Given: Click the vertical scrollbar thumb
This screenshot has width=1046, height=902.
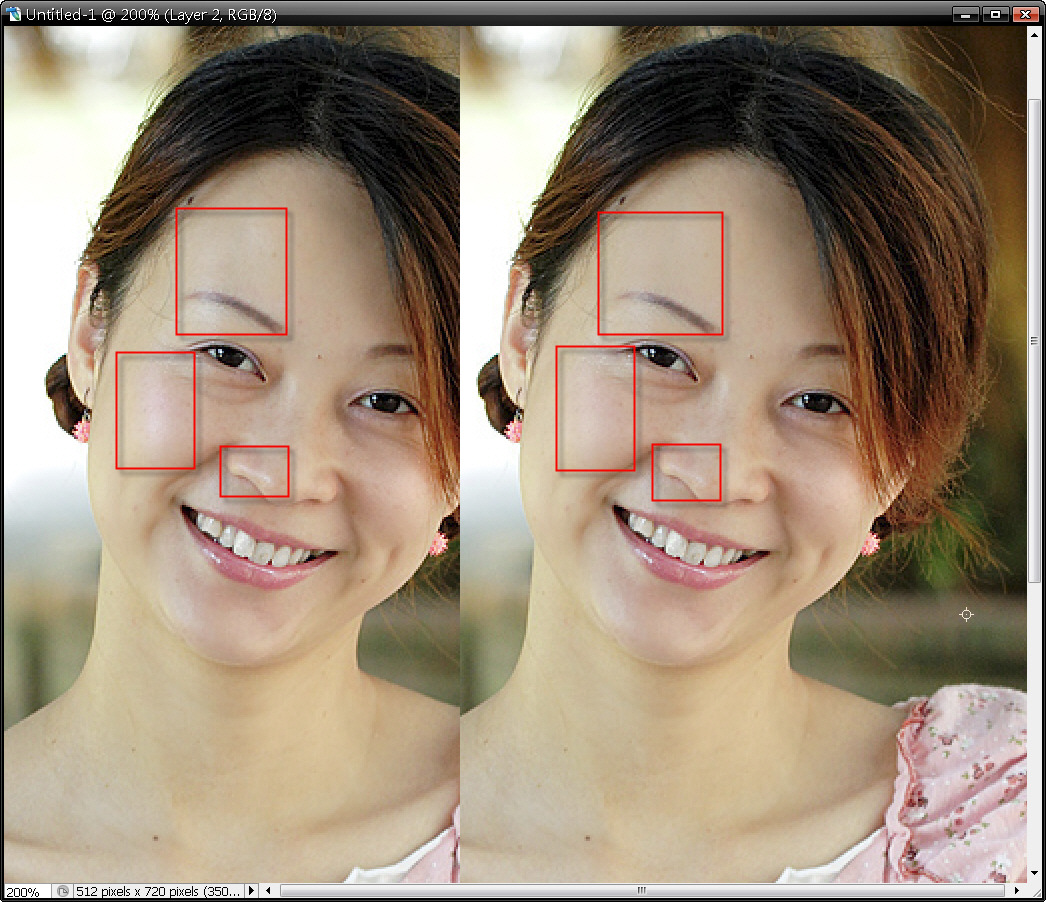Looking at the screenshot, I should [x=1035, y=340].
